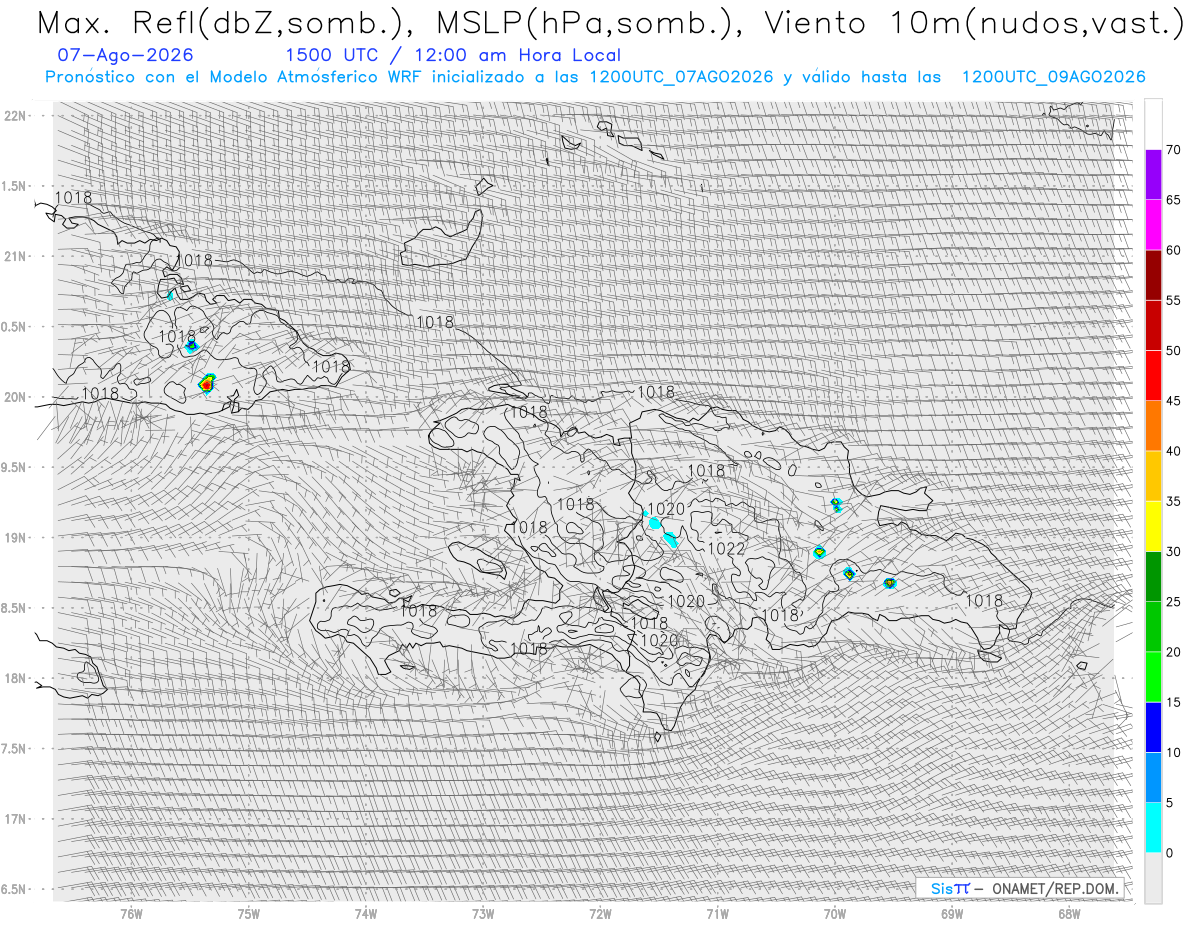The height and width of the screenshot is (927, 1200).
Task: Click the '70W' longitude label
Action: pyautogui.click(x=834, y=913)
